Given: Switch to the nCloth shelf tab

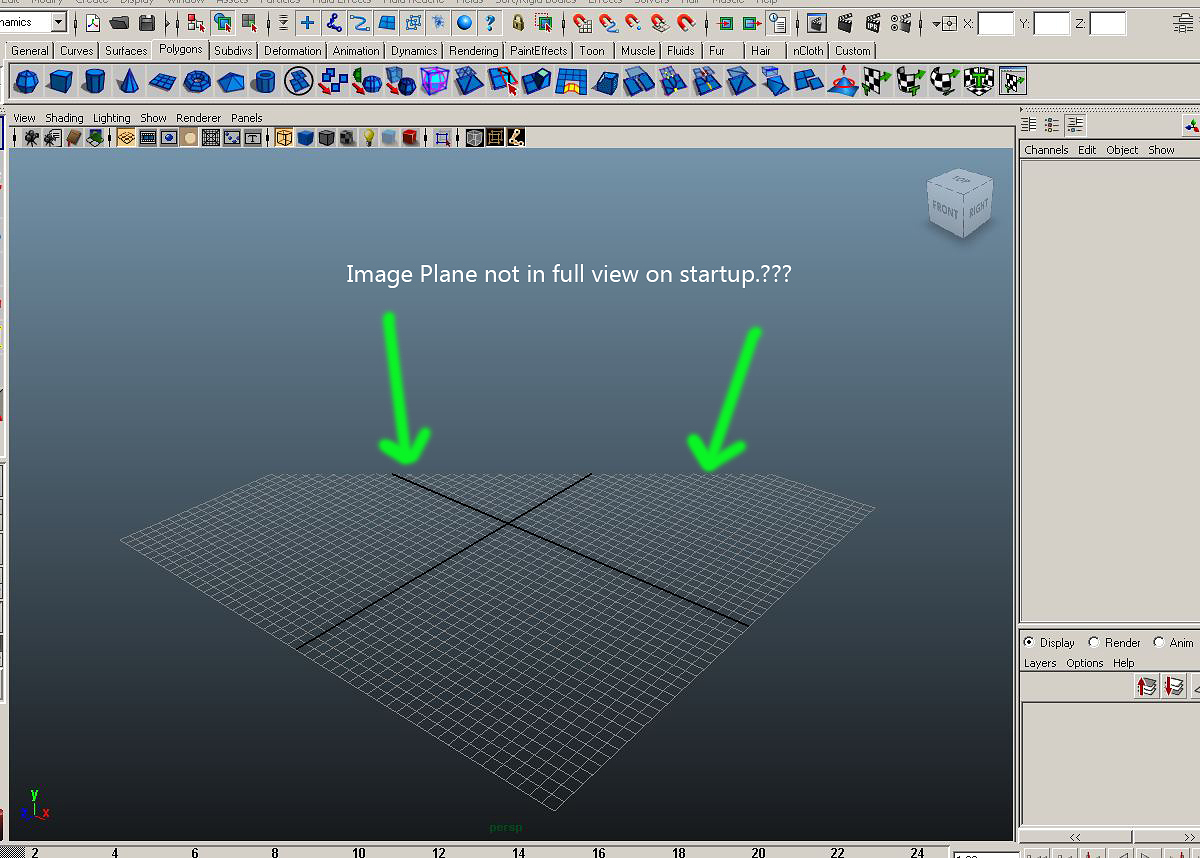Looking at the screenshot, I should pos(808,50).
